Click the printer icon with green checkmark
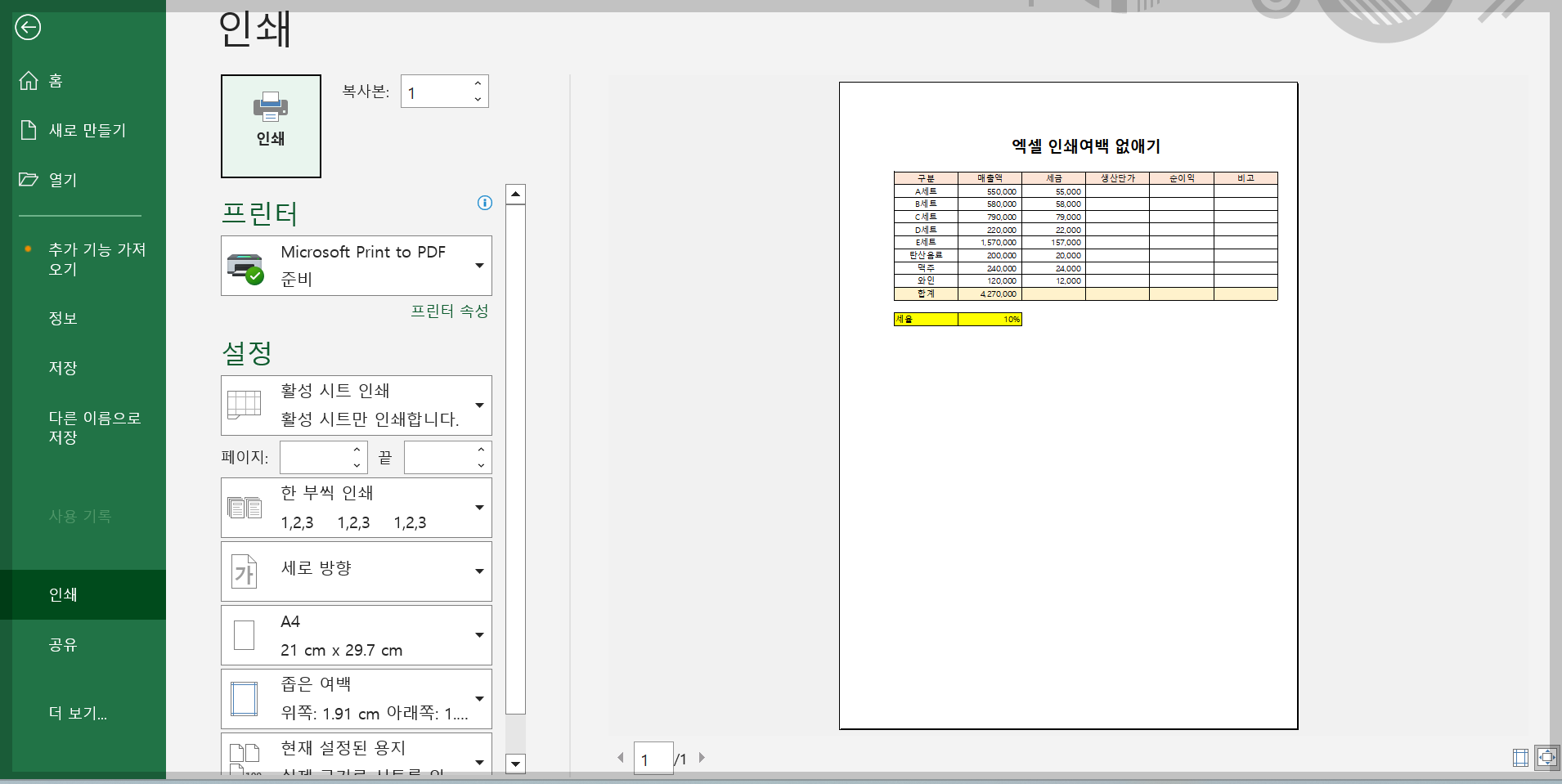The image size is (1562, 784). (245, 267)
